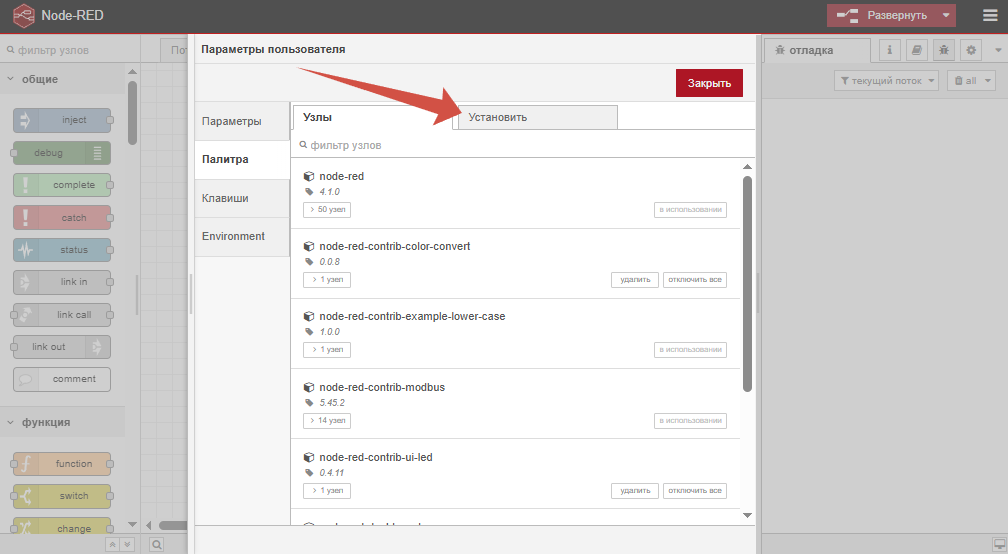Toggle the debug node's output button
The image size is (1008, 554).
[98, 153]
